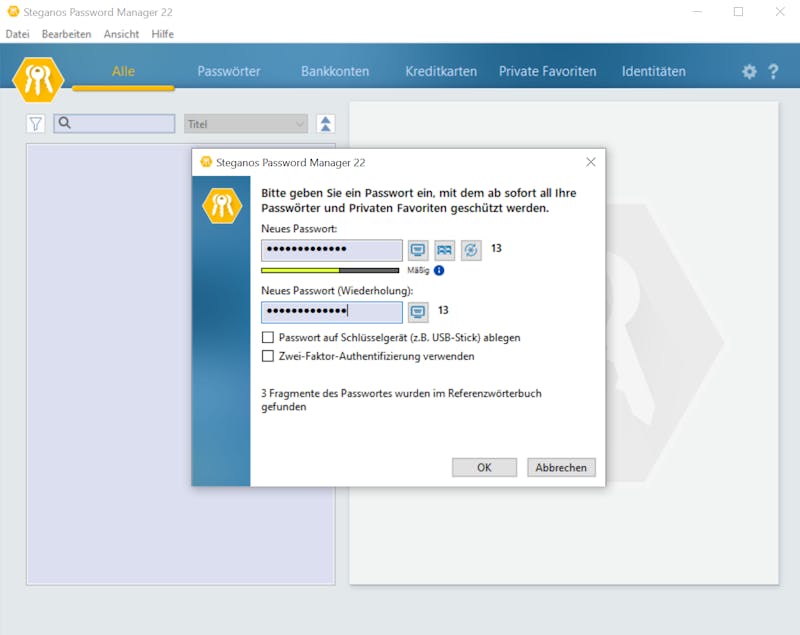Viewport: 800px width, 635px height.
Task: Switch to the Identitäten tab
Action: 654,71
